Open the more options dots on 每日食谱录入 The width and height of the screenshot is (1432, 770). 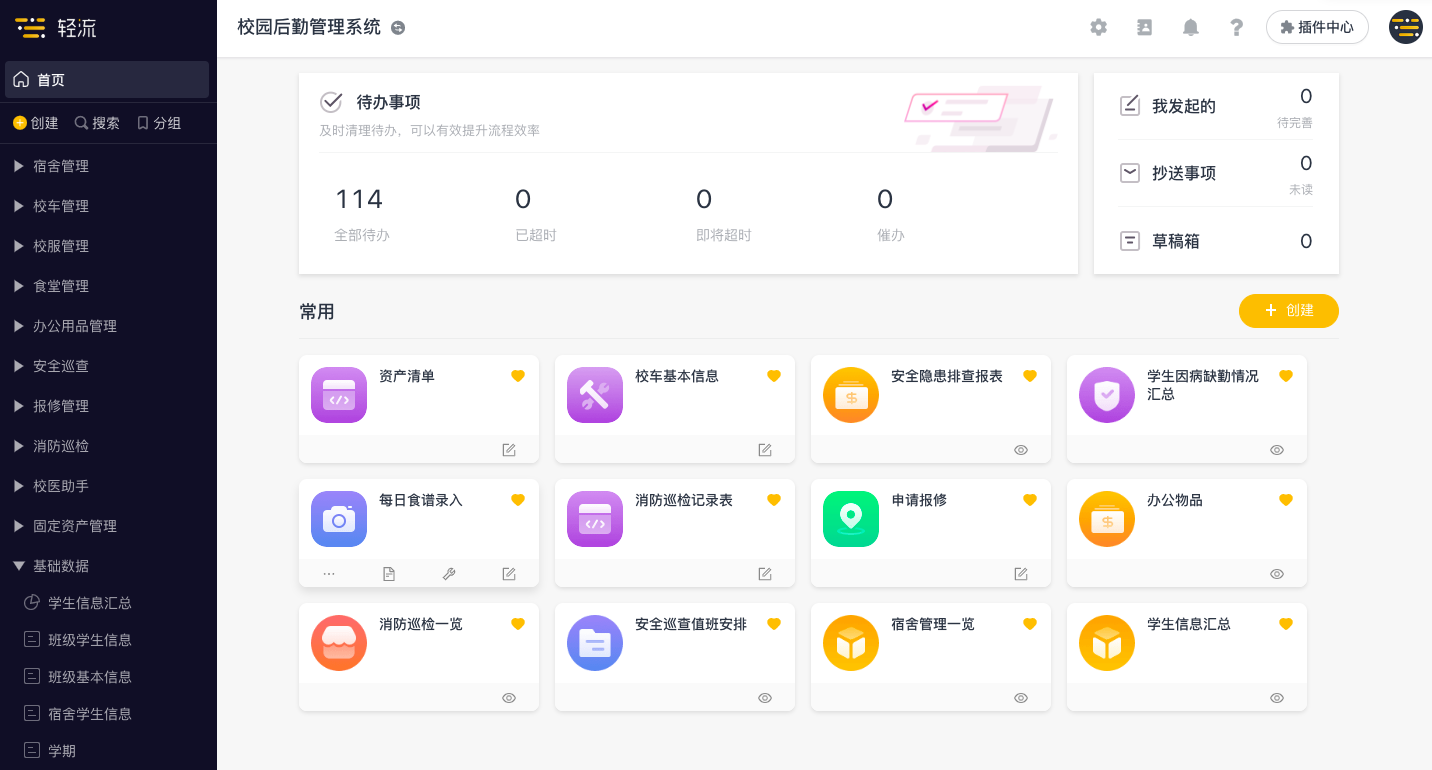click(329, 574)
